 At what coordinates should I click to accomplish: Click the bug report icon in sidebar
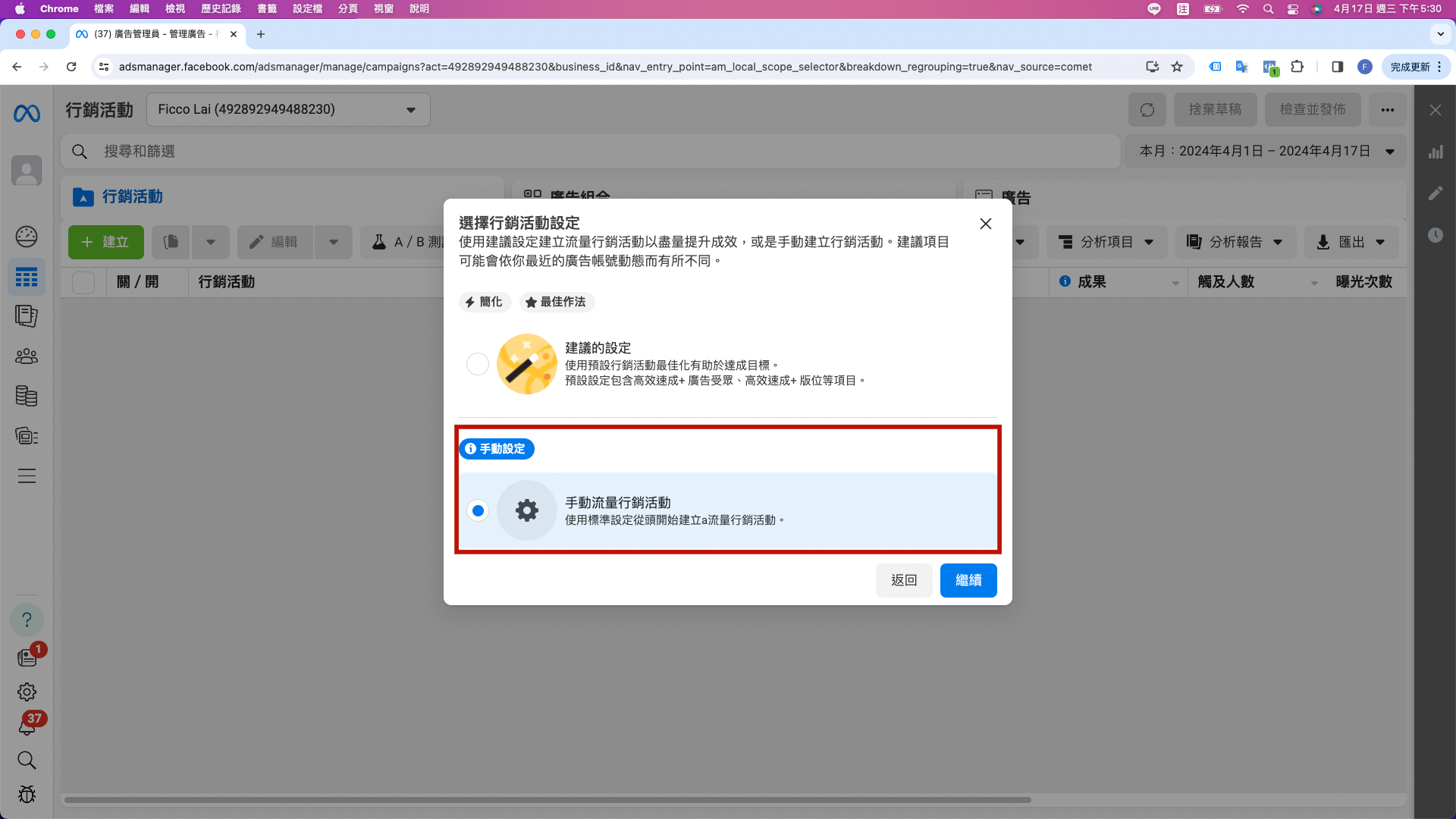[x=27, y=794]
